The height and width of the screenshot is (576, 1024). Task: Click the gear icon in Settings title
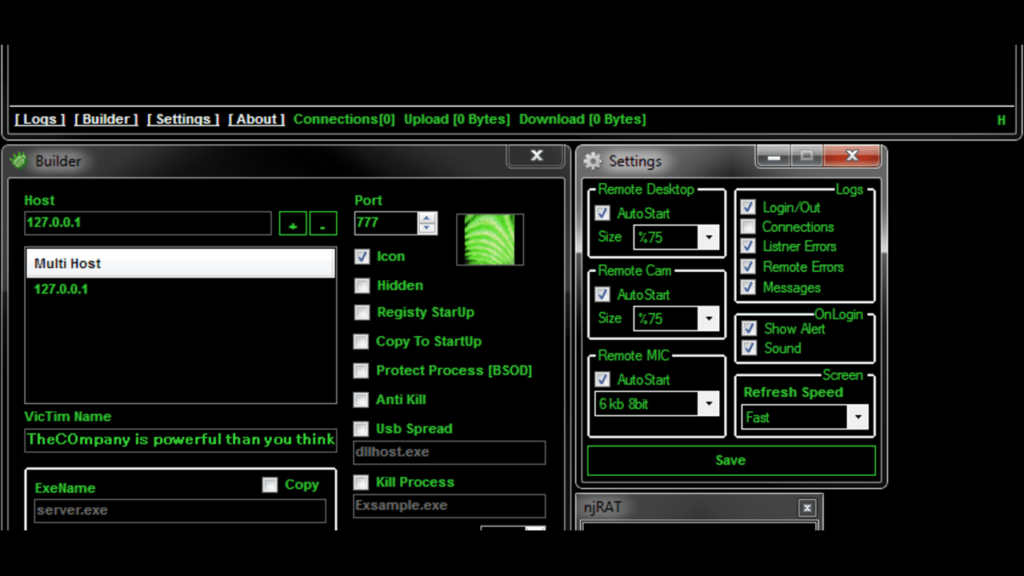tap(592, 161)
